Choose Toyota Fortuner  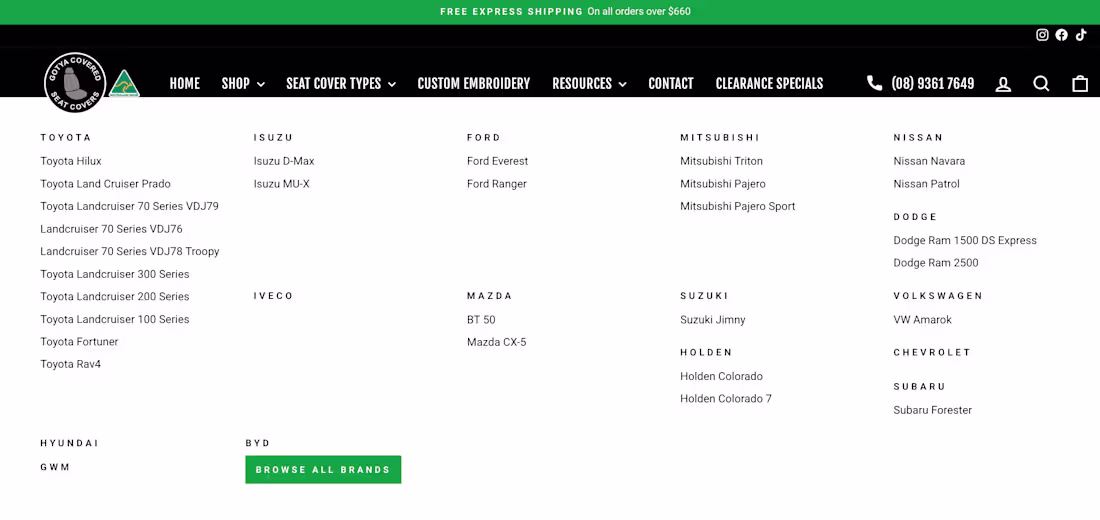point(79,342)
